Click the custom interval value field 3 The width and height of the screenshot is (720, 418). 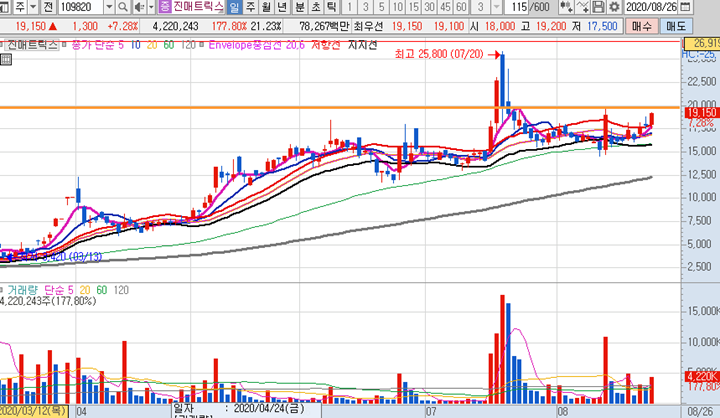[480, 7]
